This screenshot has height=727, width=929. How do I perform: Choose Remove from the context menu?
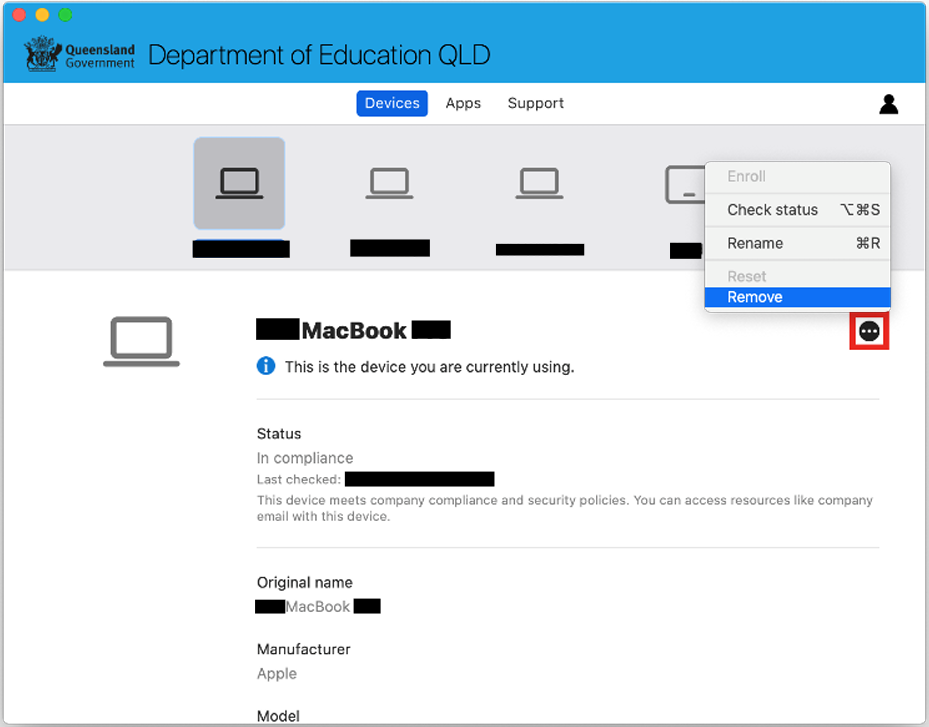(x=797, y=297)
